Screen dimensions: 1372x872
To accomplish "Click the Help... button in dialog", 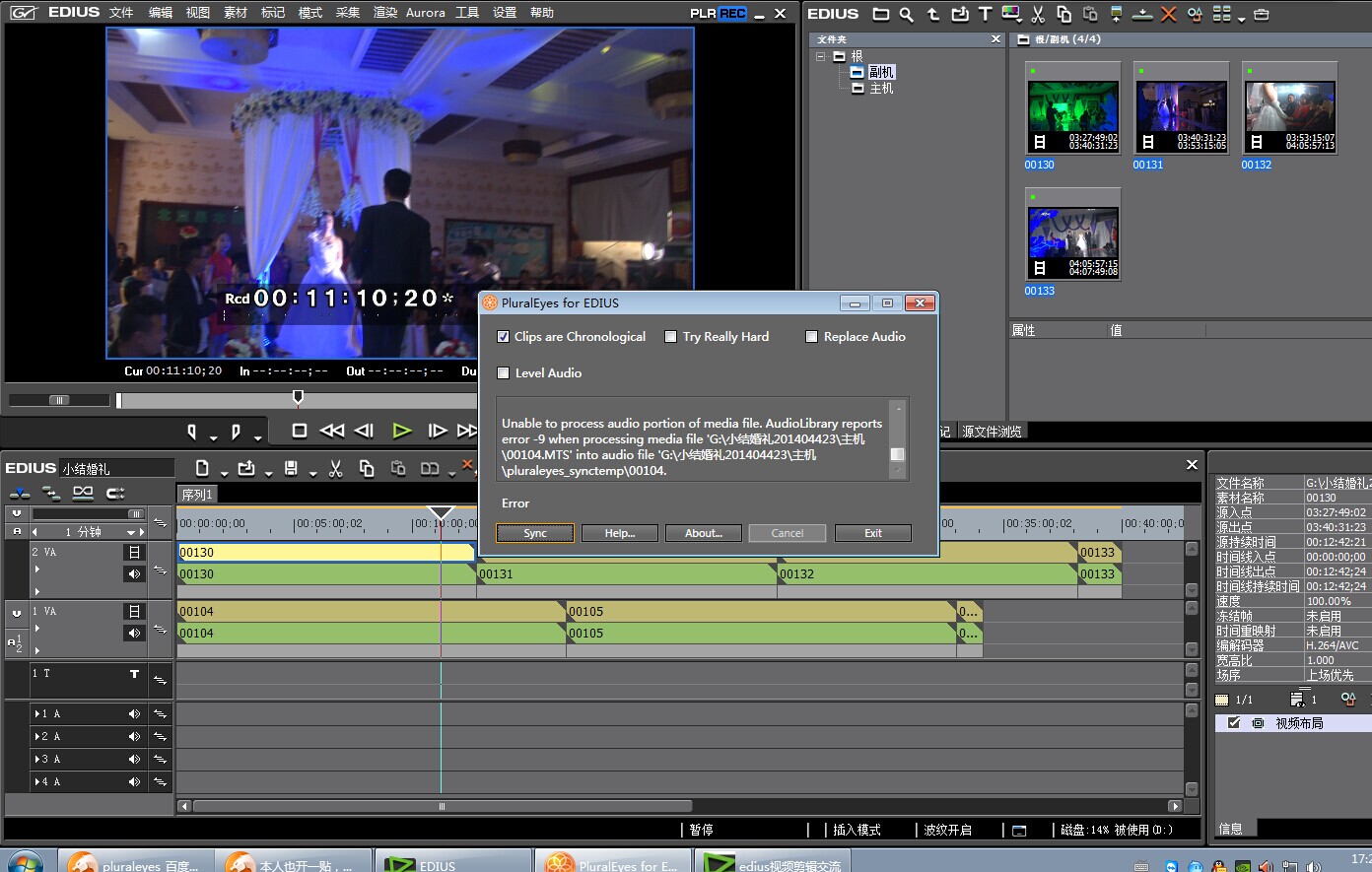I will pyautogui.click(x=619, y=533).
